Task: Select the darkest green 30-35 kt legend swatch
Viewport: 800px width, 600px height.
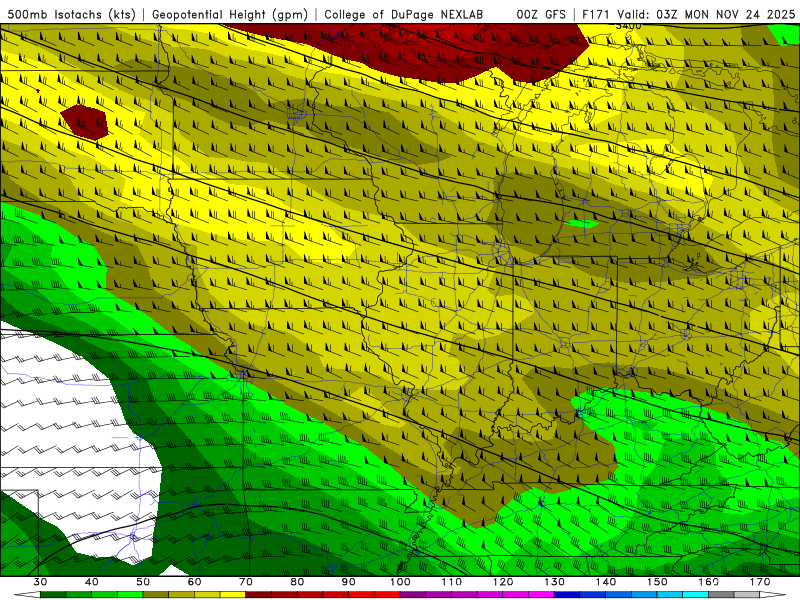Action: [x=53, y=595]
